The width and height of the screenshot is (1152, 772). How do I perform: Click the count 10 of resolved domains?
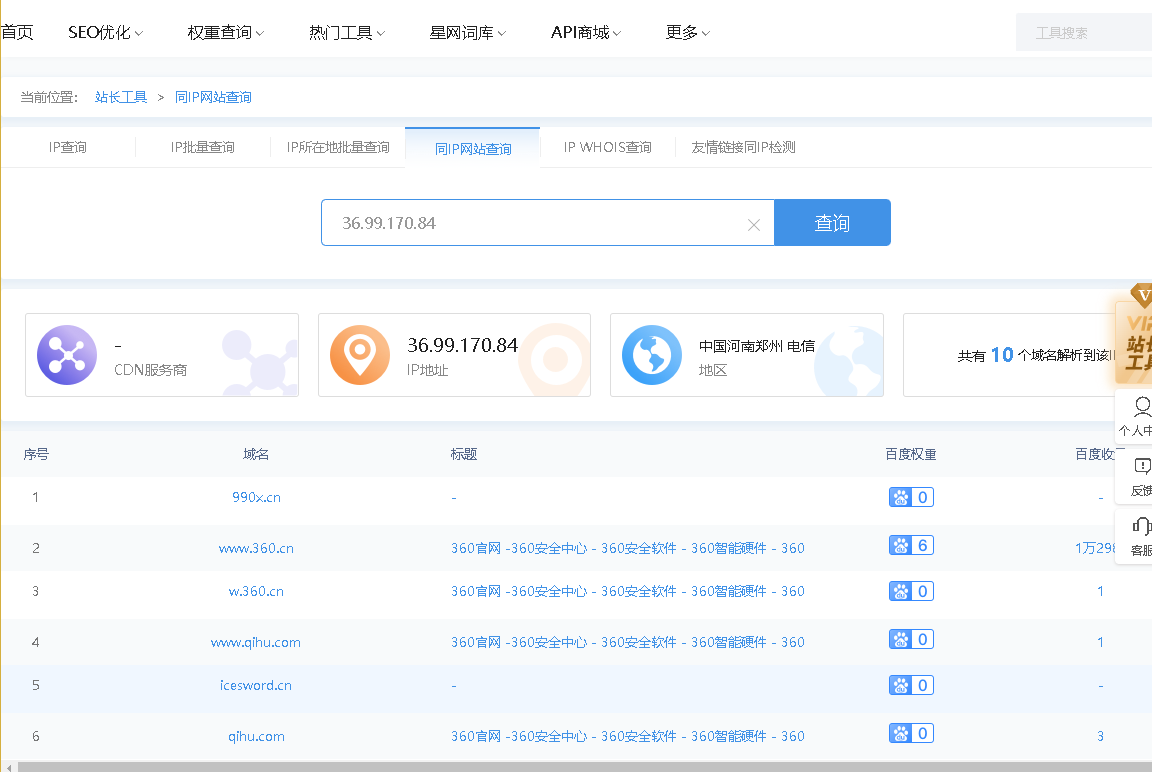click(1002, 355)
